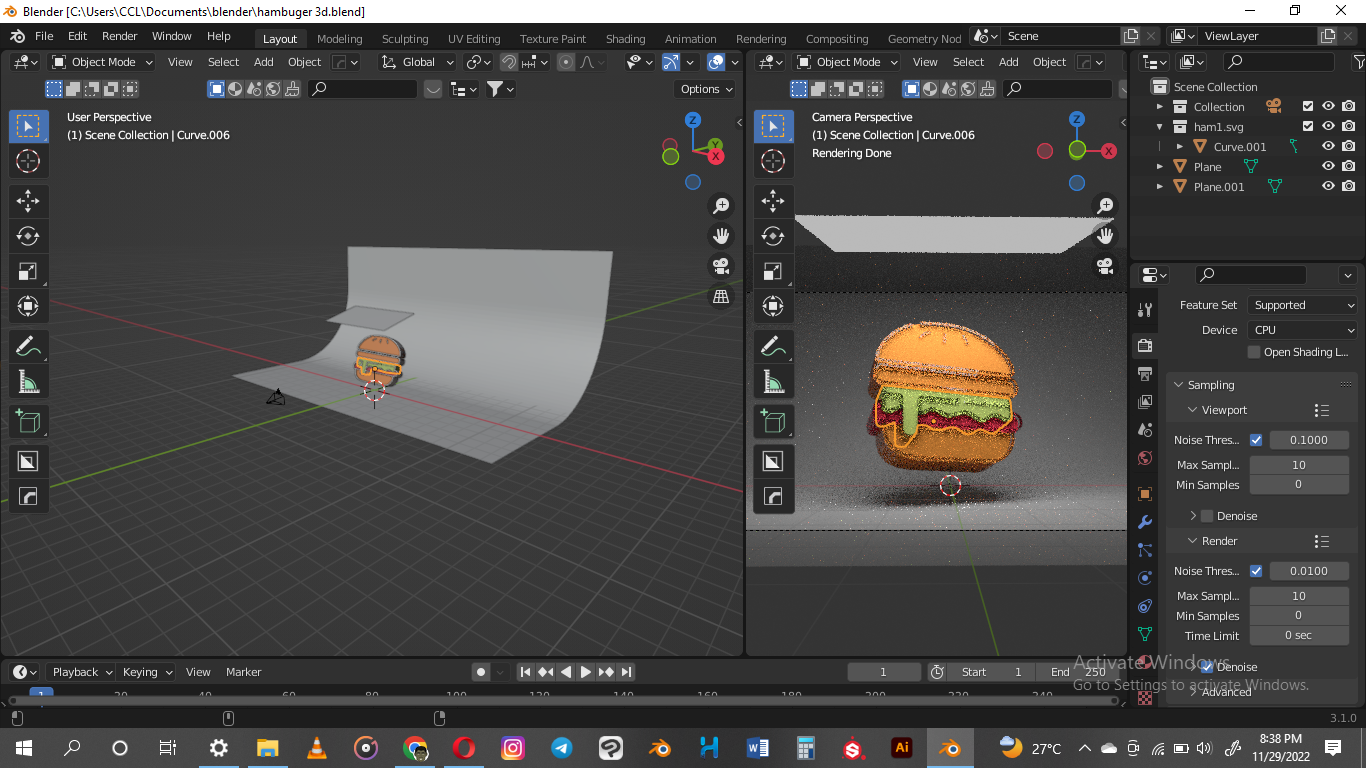Viewport: 1366px width, 768px height.
Task: Enable the Viewport Denoise checkbox
Action: click(1207, 516)
